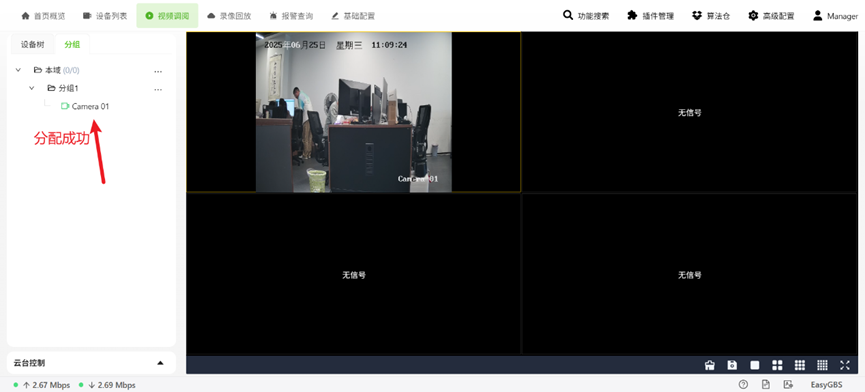This screenshot has width=865, height=392.
Task: Open the more options for 分组1
Action: coord(158,89)
